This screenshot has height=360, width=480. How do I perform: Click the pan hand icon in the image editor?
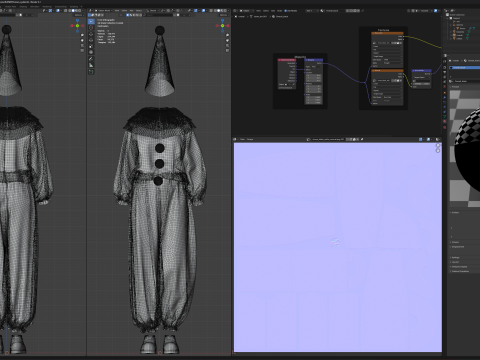438,151
